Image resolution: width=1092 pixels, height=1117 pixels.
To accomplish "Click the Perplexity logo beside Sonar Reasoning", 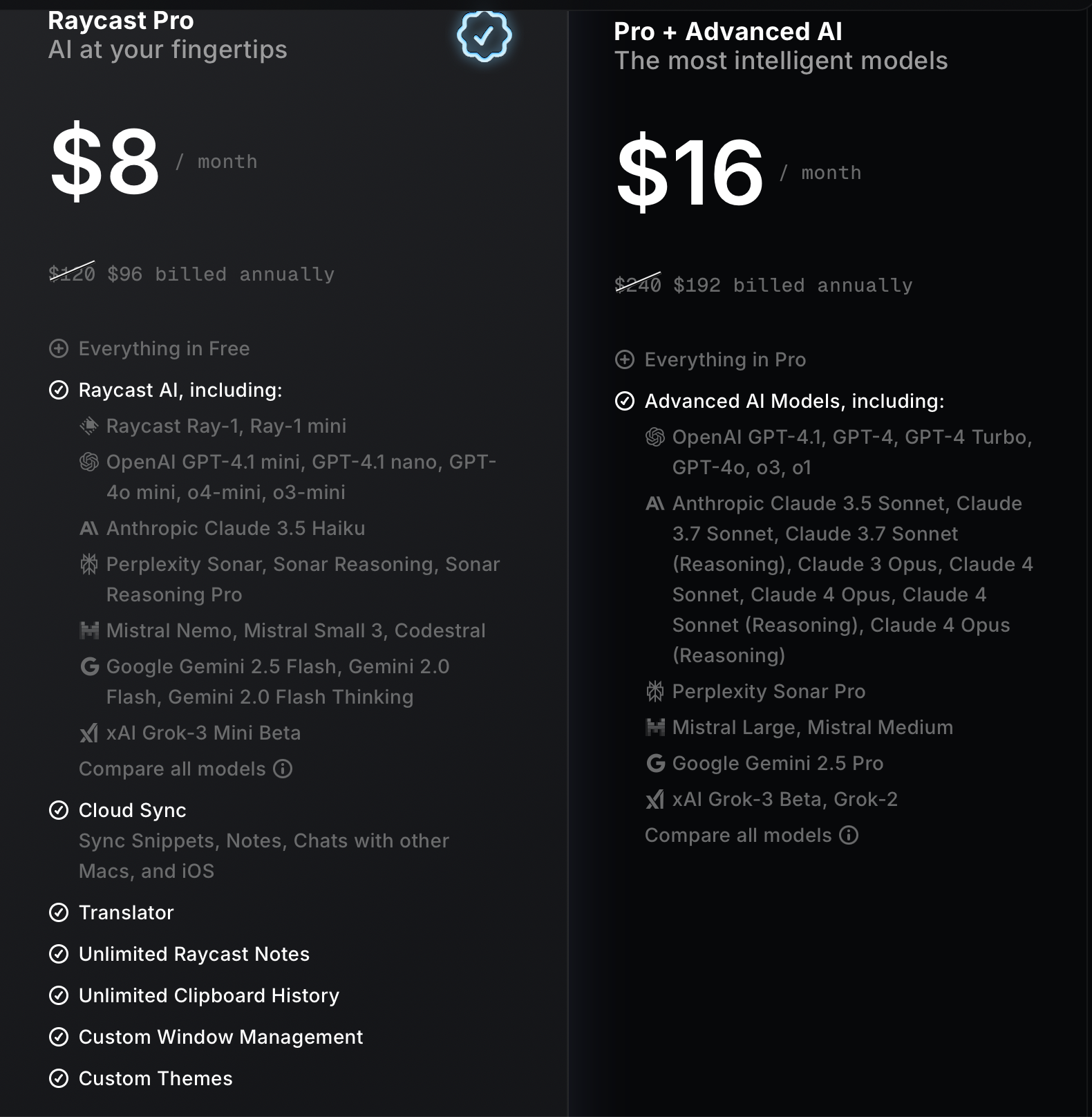I will [x=89, y=565].
